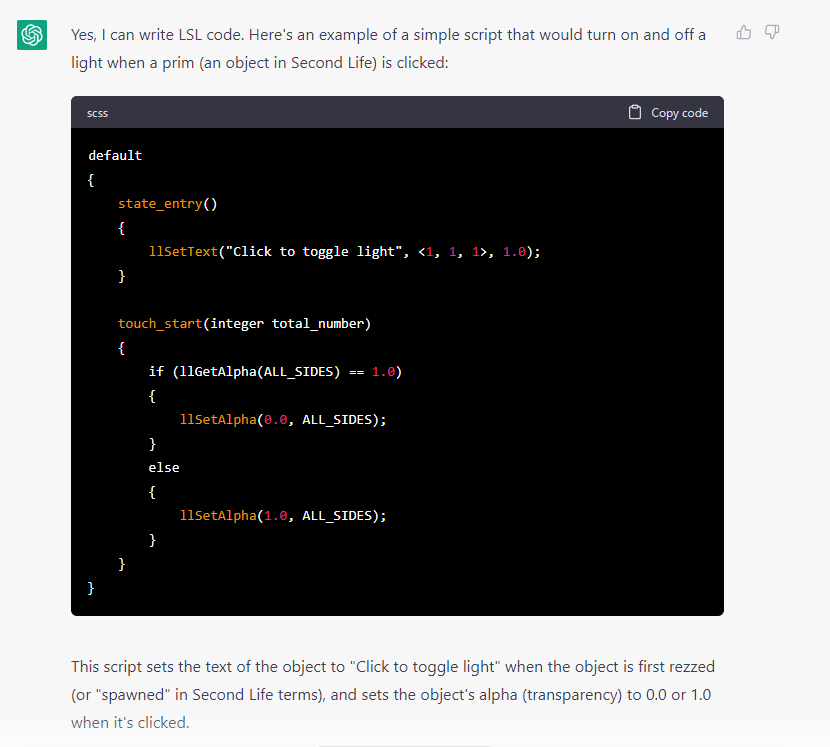Click the default state keyword
The width and height of the screenshot is (830, 747).
coord(113,155)
